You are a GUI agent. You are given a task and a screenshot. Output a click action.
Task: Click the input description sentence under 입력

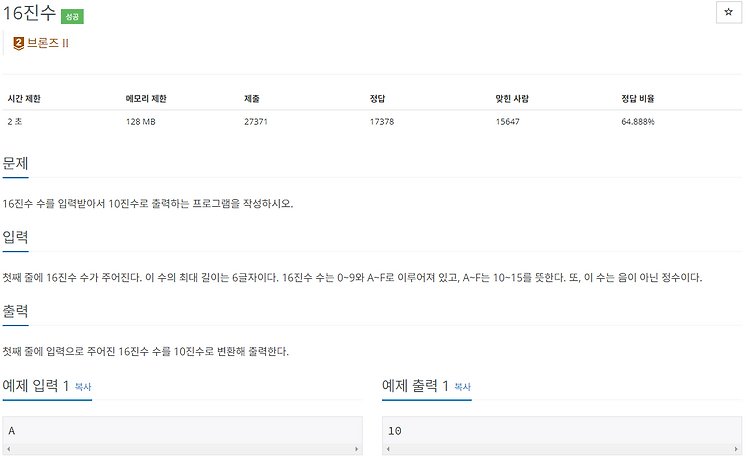point(352,277)
